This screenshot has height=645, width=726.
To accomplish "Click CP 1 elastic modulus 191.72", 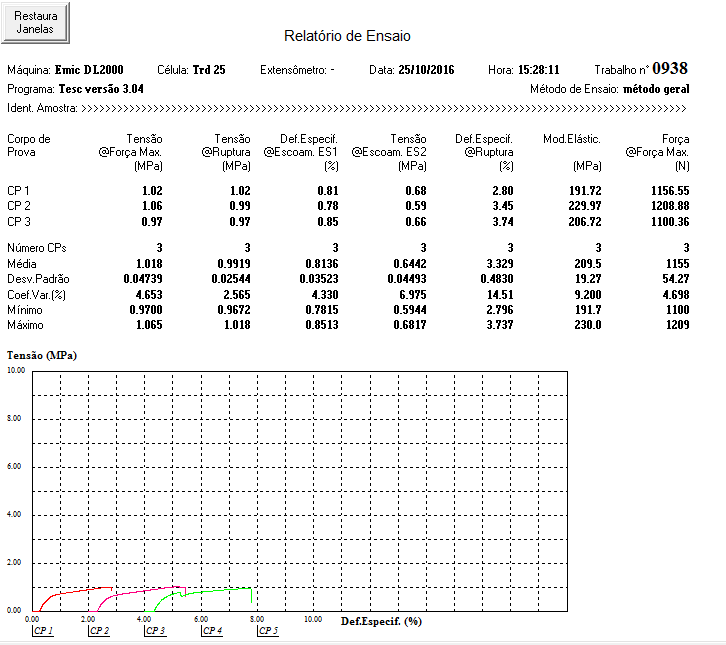I will coord(585,191).
